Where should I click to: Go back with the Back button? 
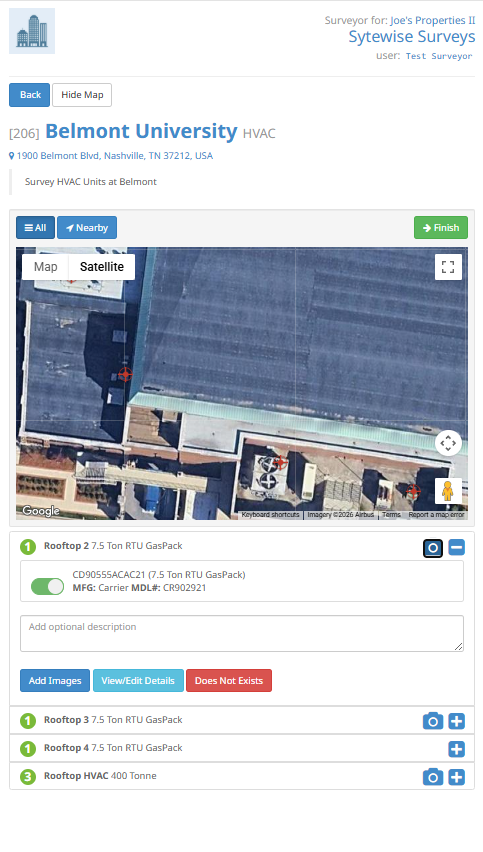[x=29, y=95]
